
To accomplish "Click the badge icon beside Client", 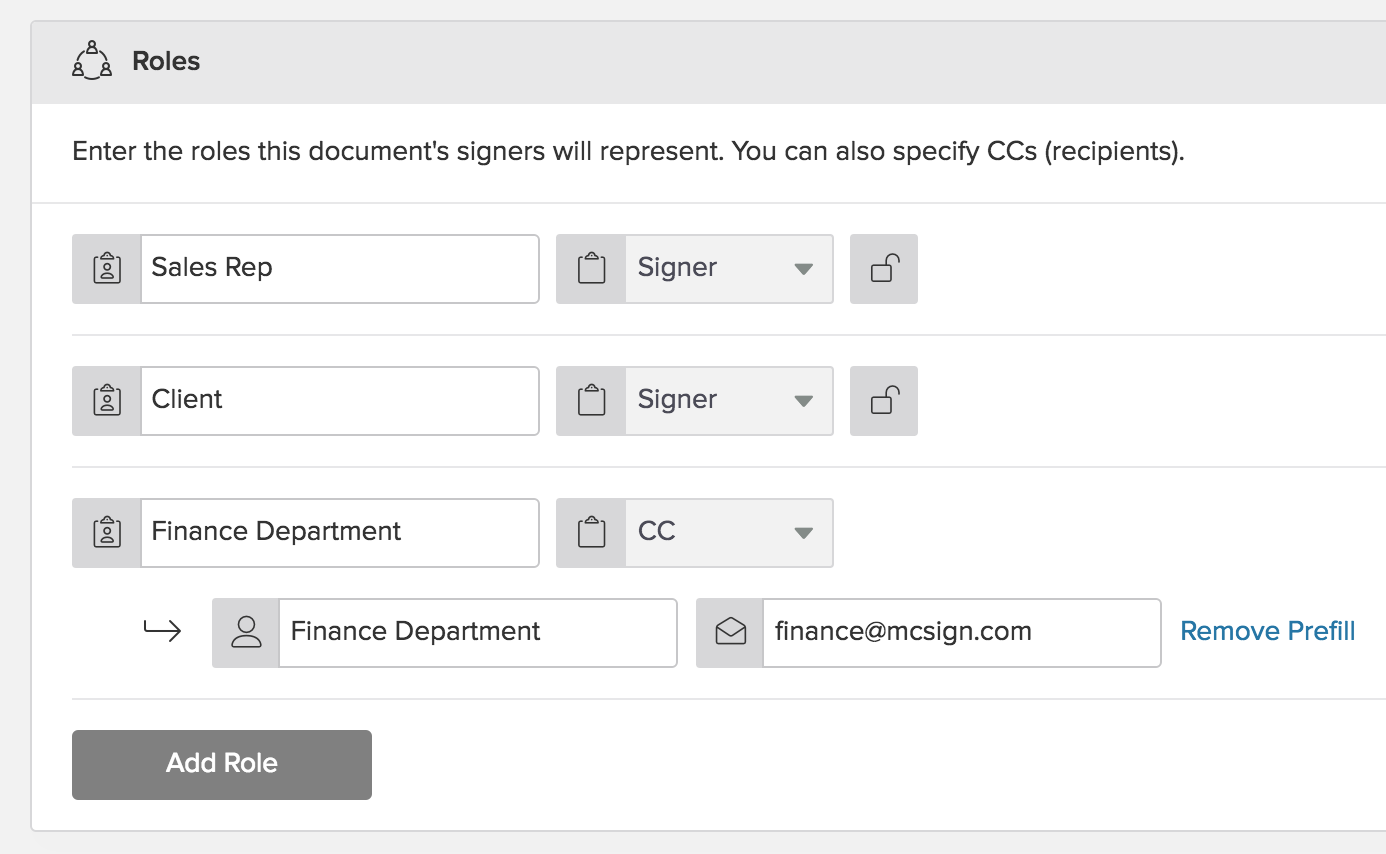I will (x=107, y=401).
